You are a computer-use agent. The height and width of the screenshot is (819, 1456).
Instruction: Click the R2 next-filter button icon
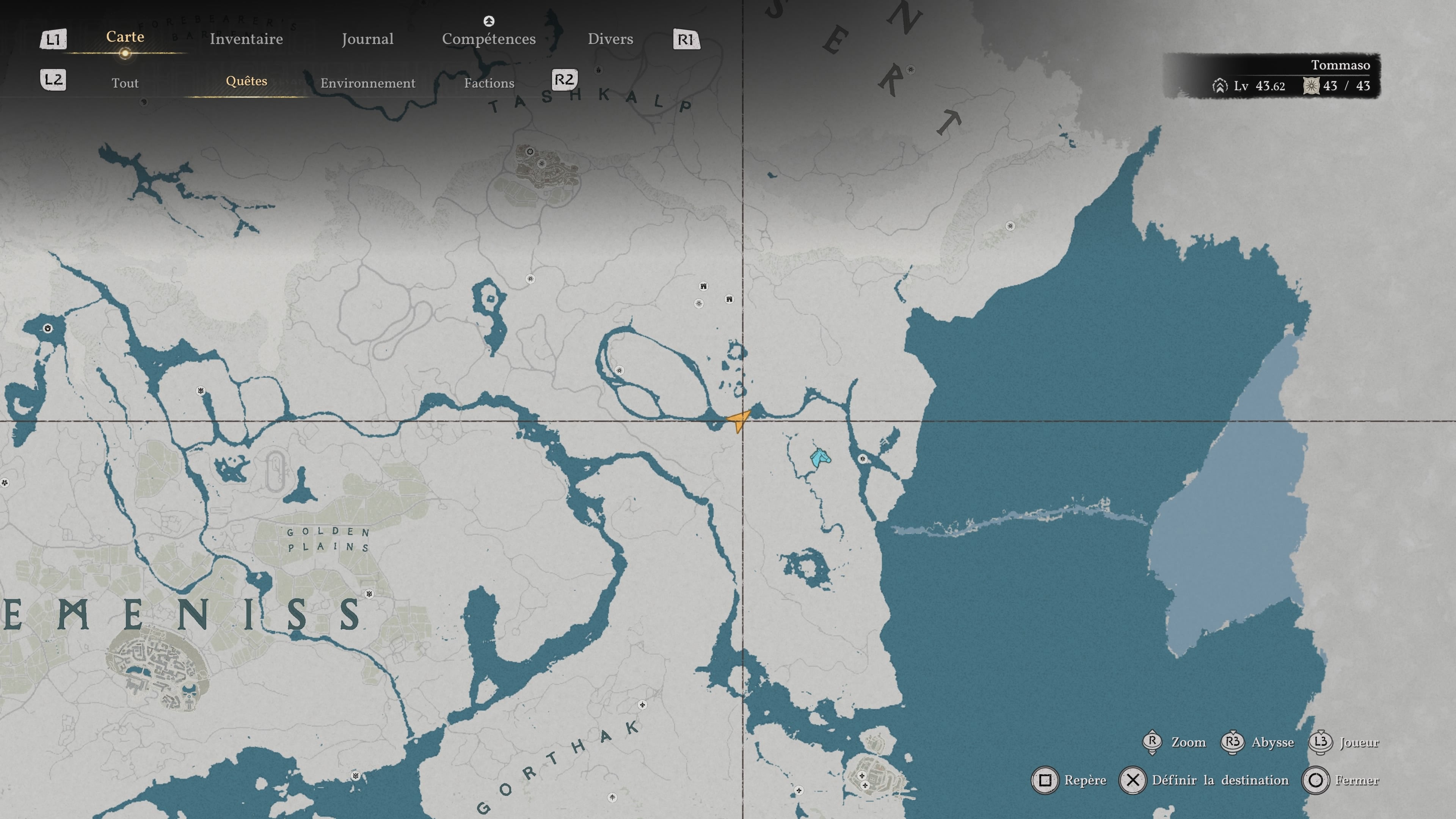pyautogui.click(x=565, y=80)
